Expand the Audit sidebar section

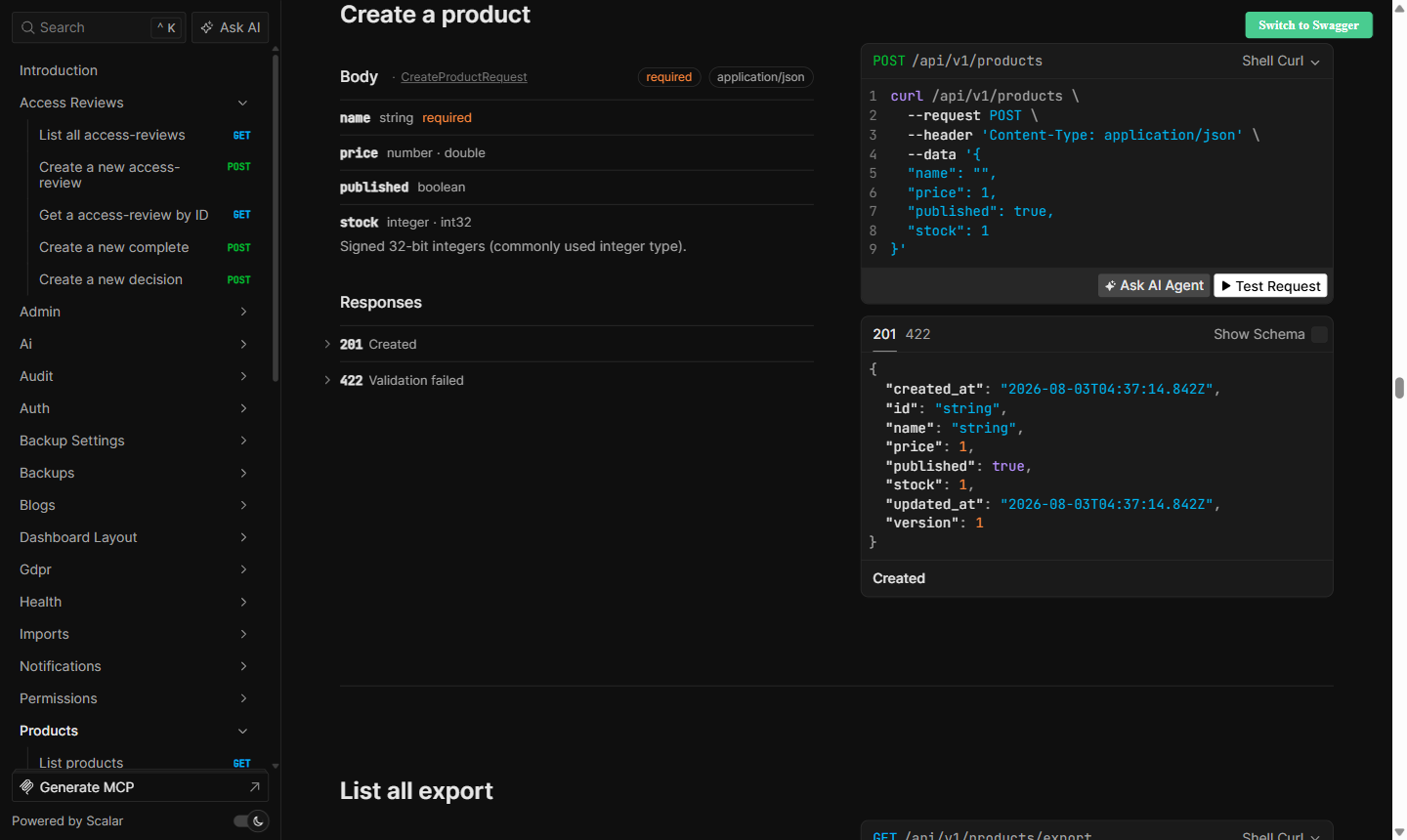(243, 376)
